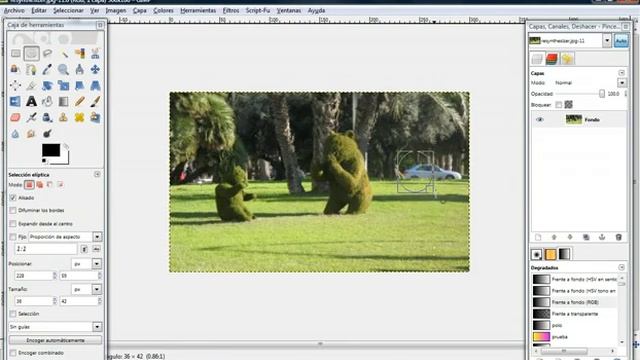This screenshot has height=360, width=640.
Task: Select the Eraser tool
Action: pos(16,118)
